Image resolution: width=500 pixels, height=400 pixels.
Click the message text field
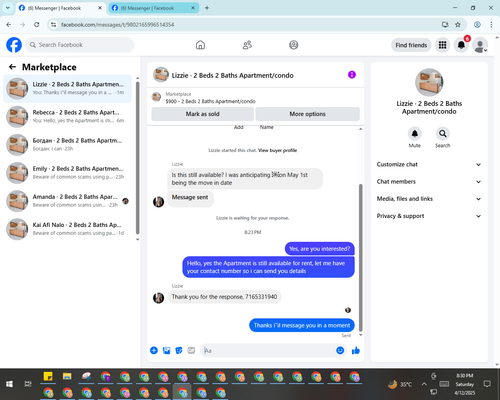(x=268, y=350)
